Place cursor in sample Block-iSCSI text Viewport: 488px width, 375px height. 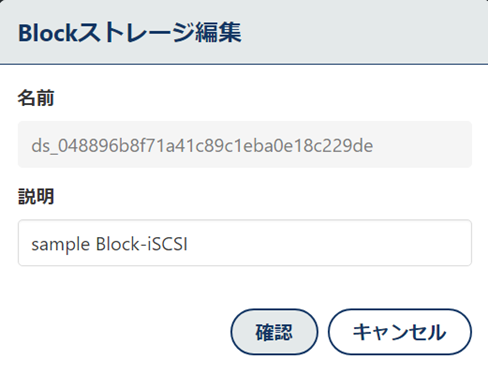click(109, 244)
